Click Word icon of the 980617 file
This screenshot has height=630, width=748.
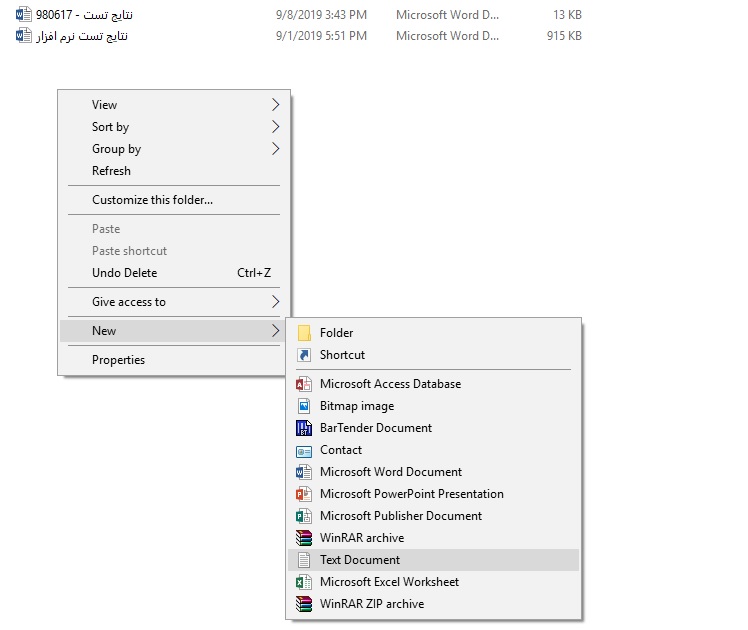coord(23,14)
